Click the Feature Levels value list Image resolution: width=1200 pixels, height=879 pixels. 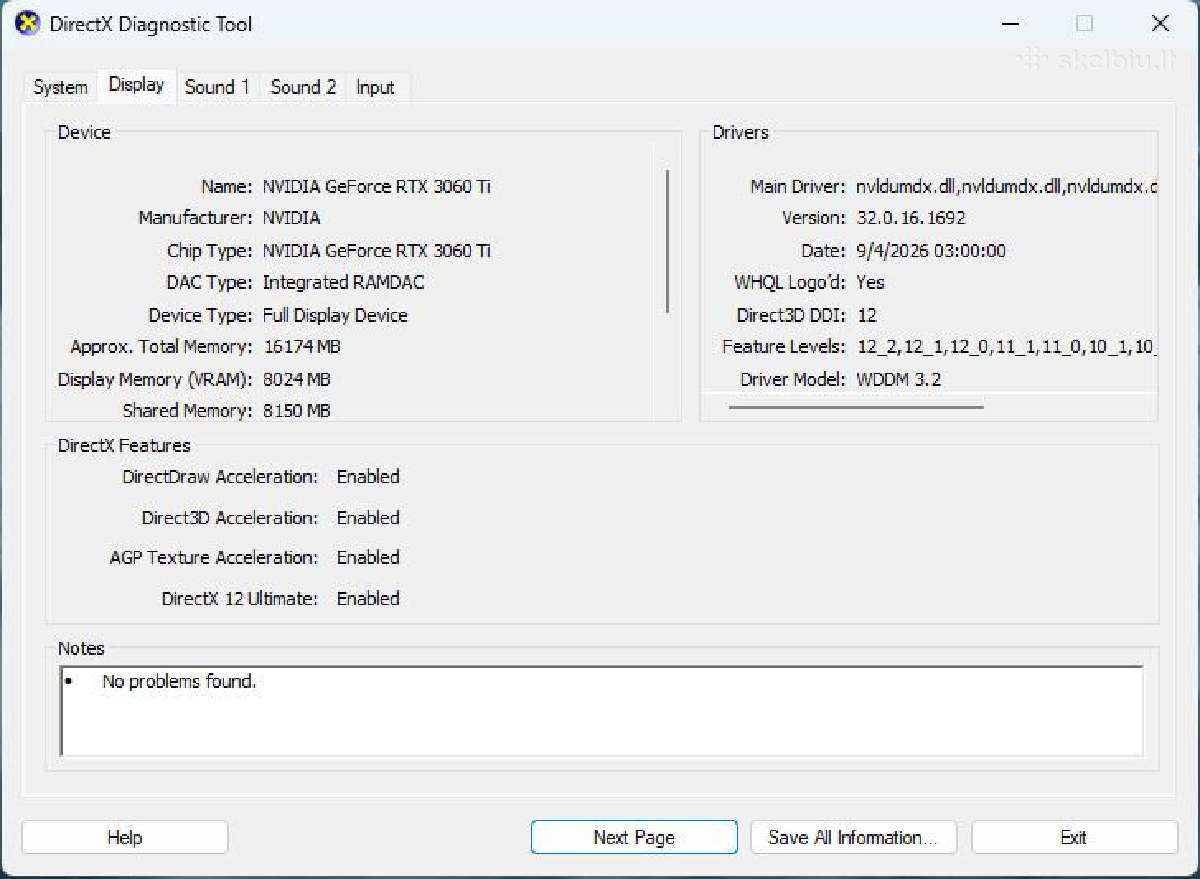tap(1006, 347)
